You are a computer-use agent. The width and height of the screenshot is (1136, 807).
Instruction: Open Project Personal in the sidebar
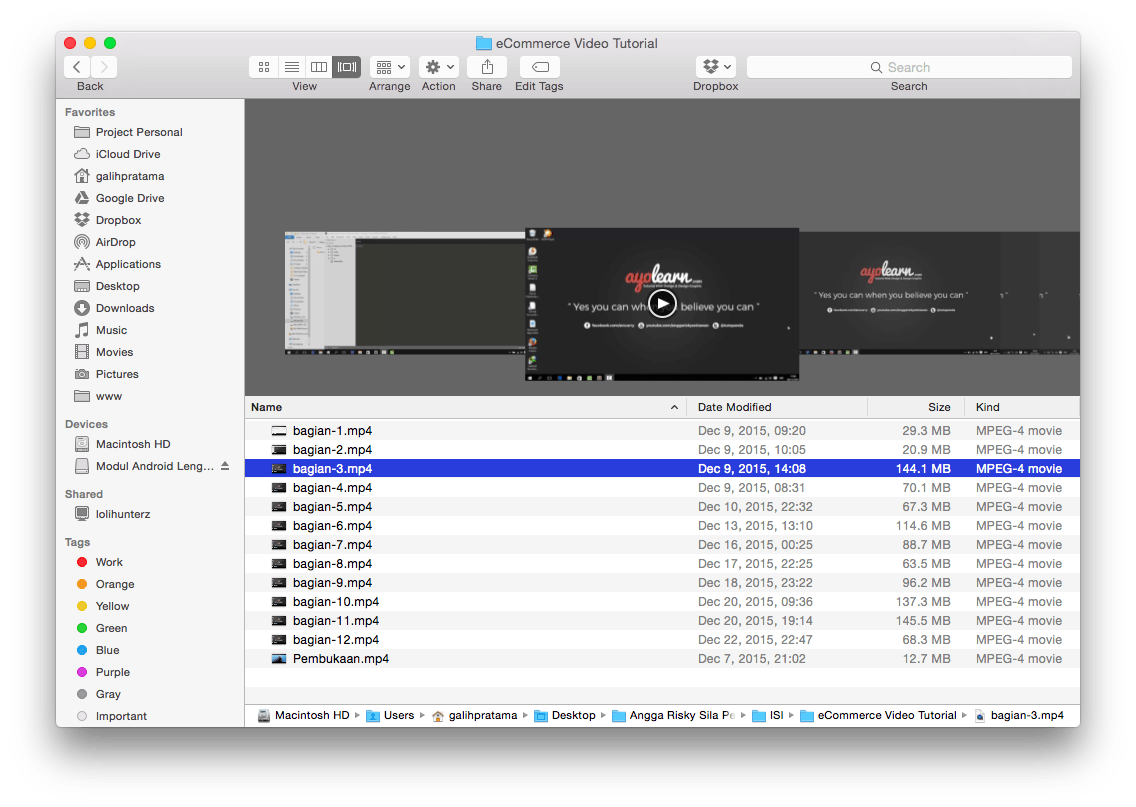point(128,132)
